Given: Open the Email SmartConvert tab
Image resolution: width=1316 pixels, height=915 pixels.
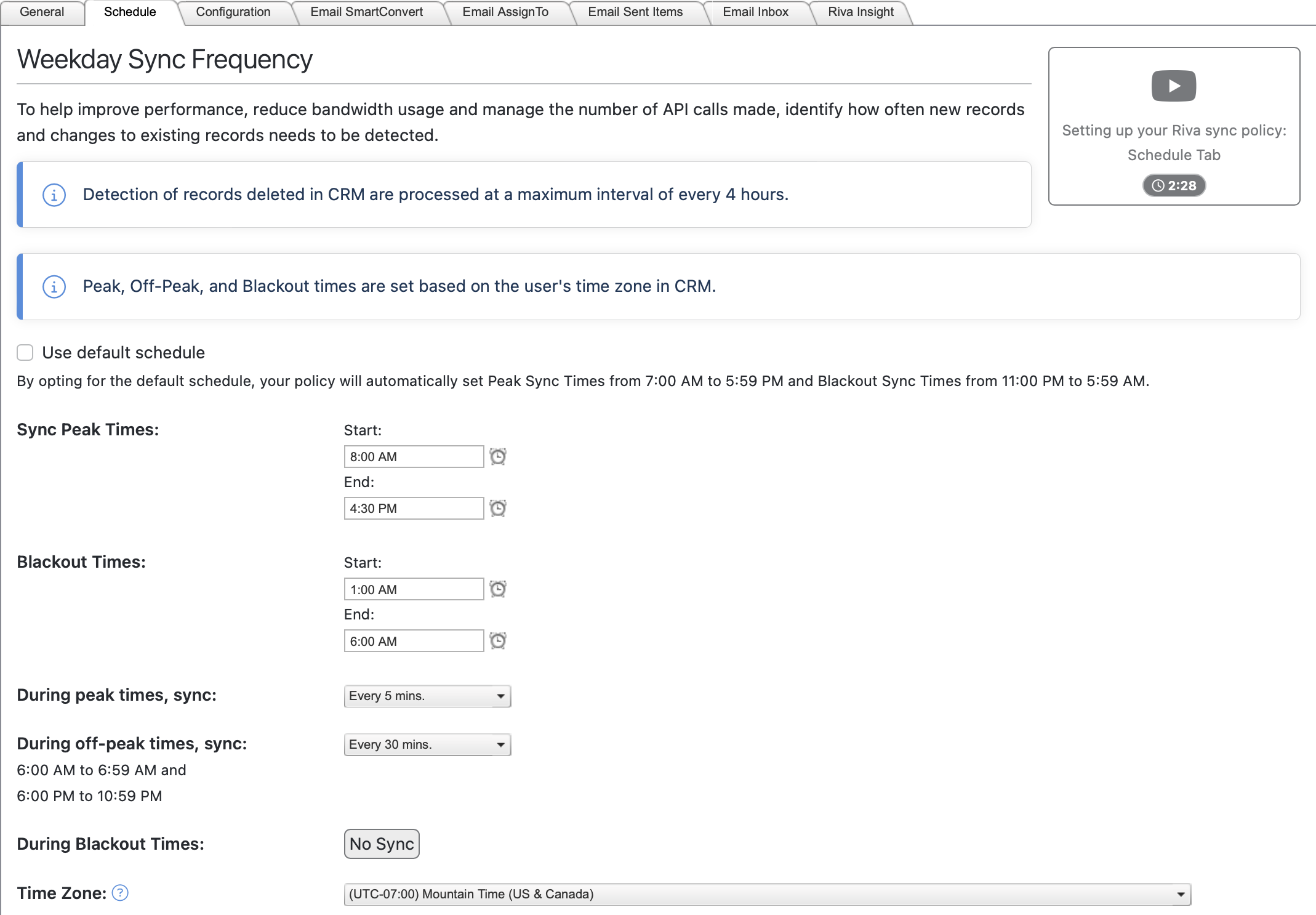Looking at the screenshot, I should [x=367, y=12].
